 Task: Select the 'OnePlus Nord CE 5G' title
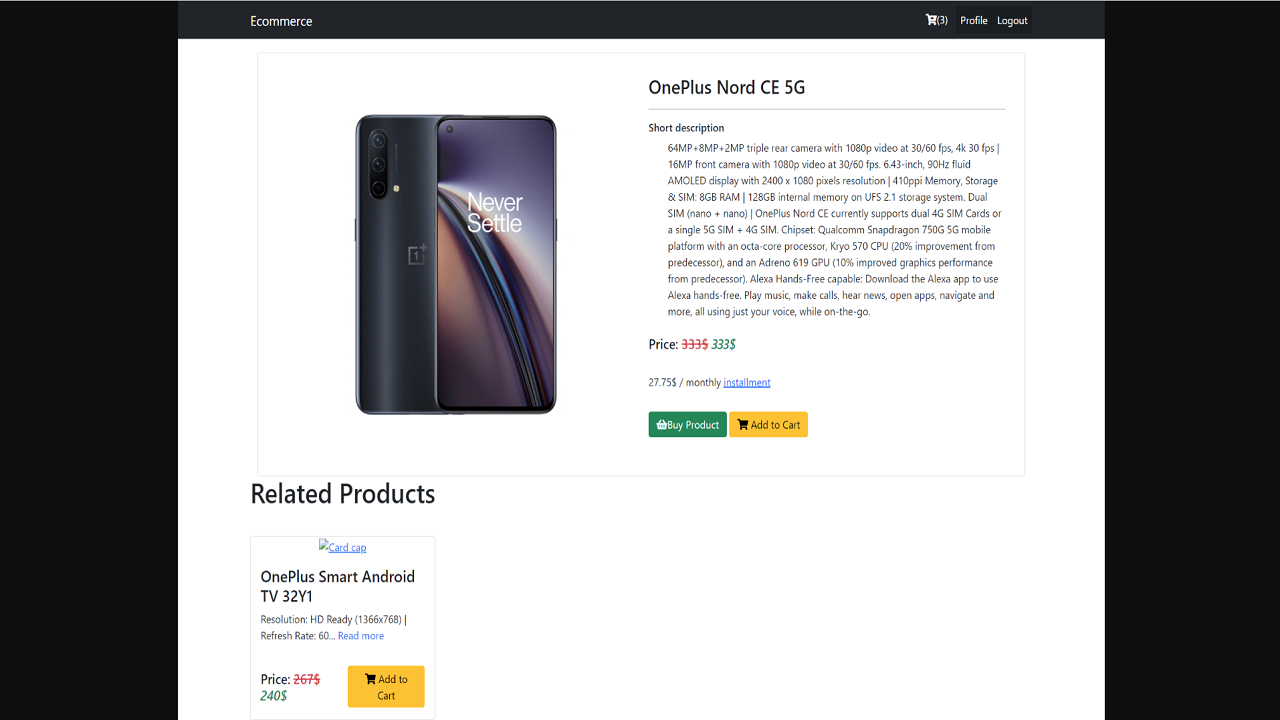(726, 87)
